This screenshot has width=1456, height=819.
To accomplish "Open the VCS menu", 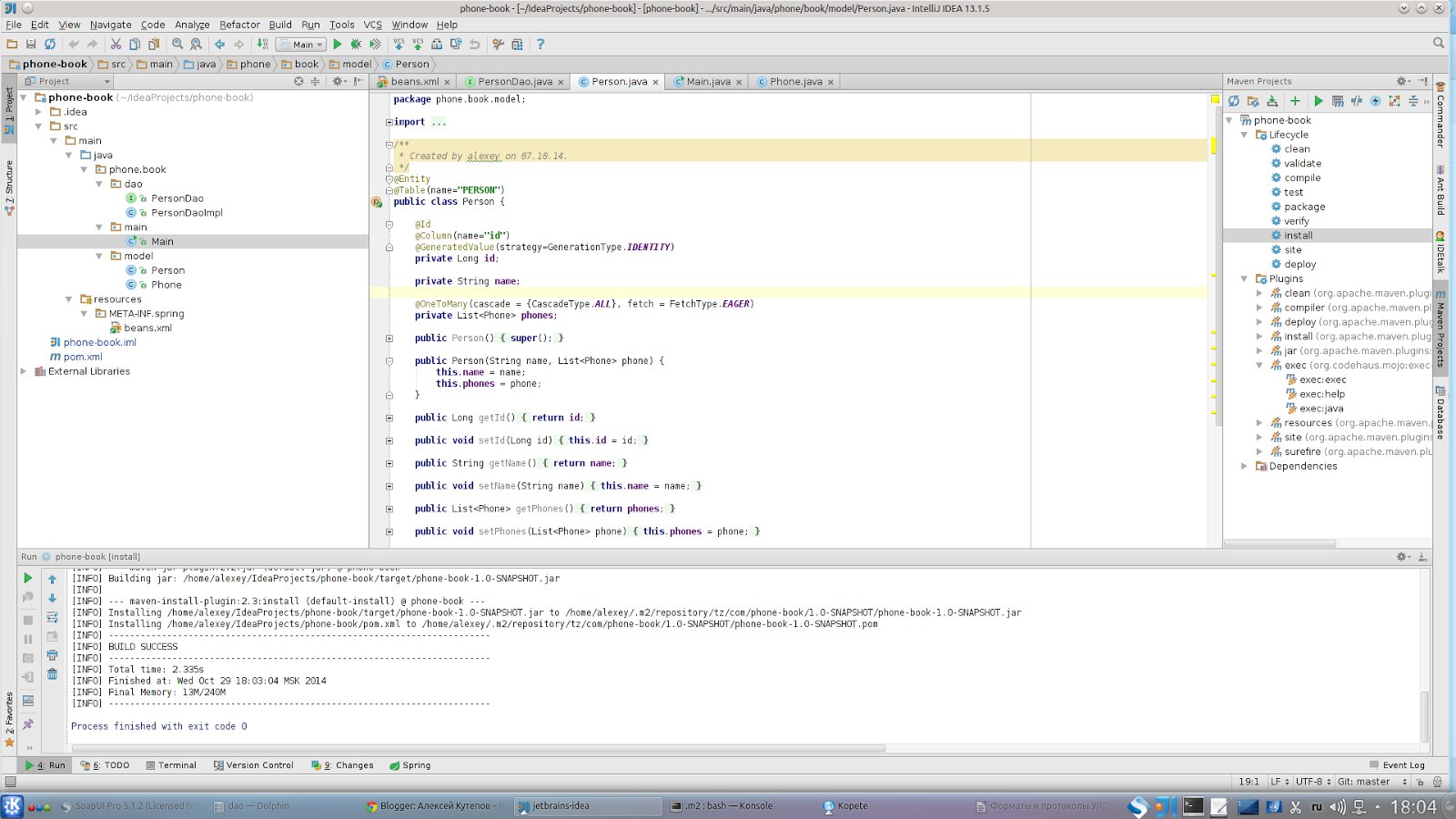I will [373, 25].
